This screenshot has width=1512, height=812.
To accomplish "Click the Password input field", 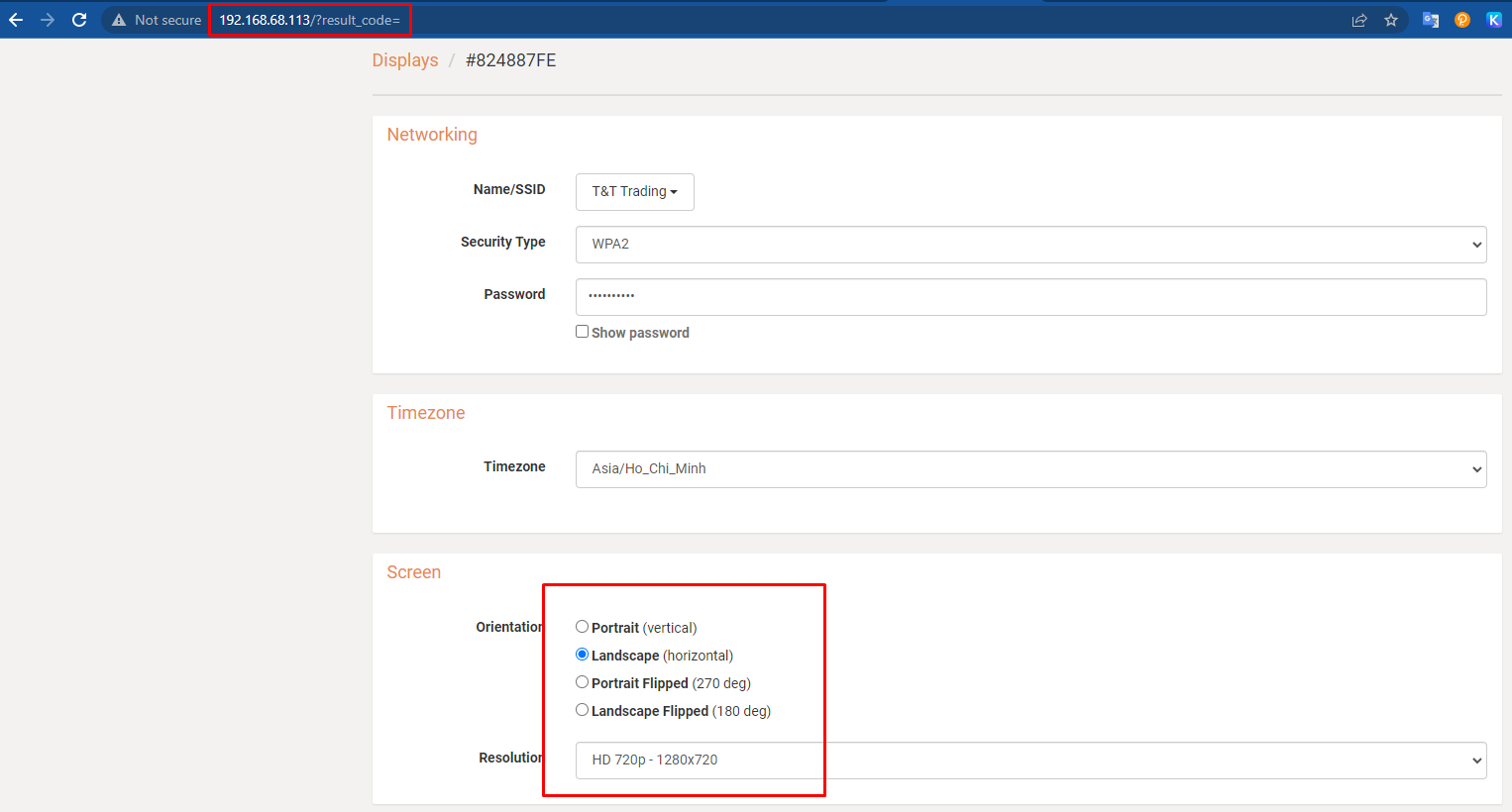I will pyautogui.click(x=1030, y=297).
